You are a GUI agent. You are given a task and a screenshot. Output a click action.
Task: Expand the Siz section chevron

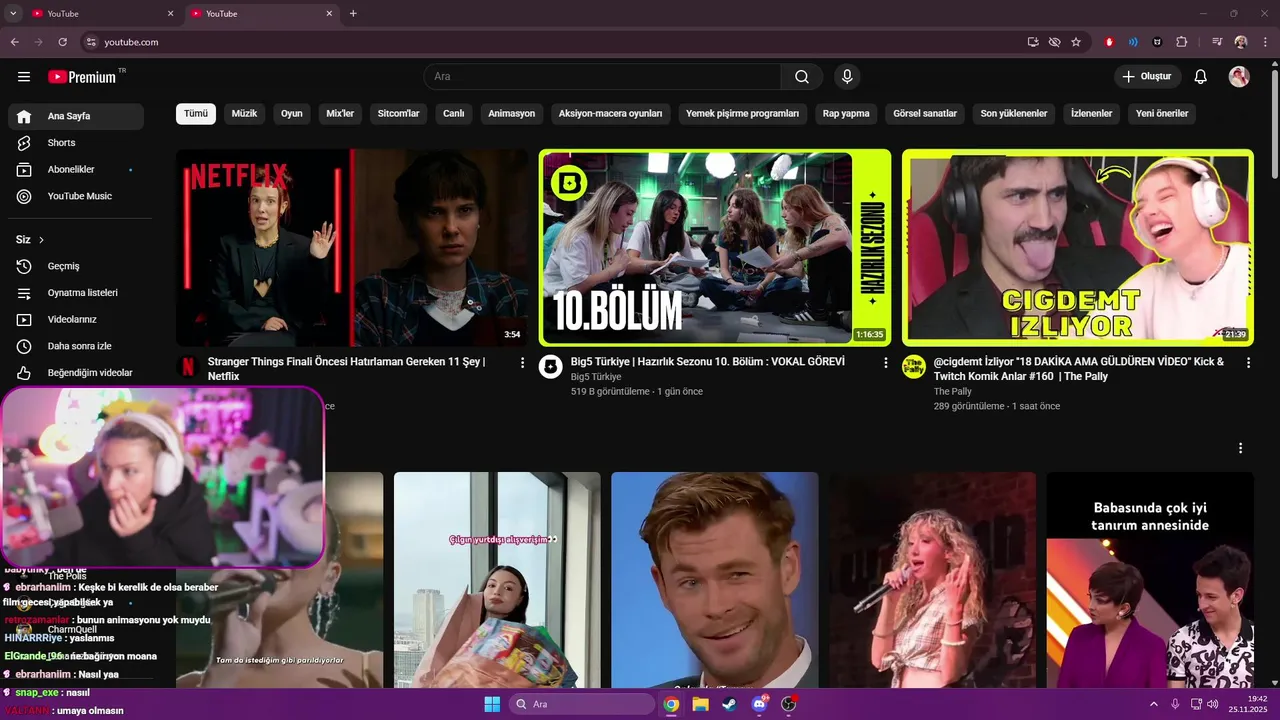(41, 240)
